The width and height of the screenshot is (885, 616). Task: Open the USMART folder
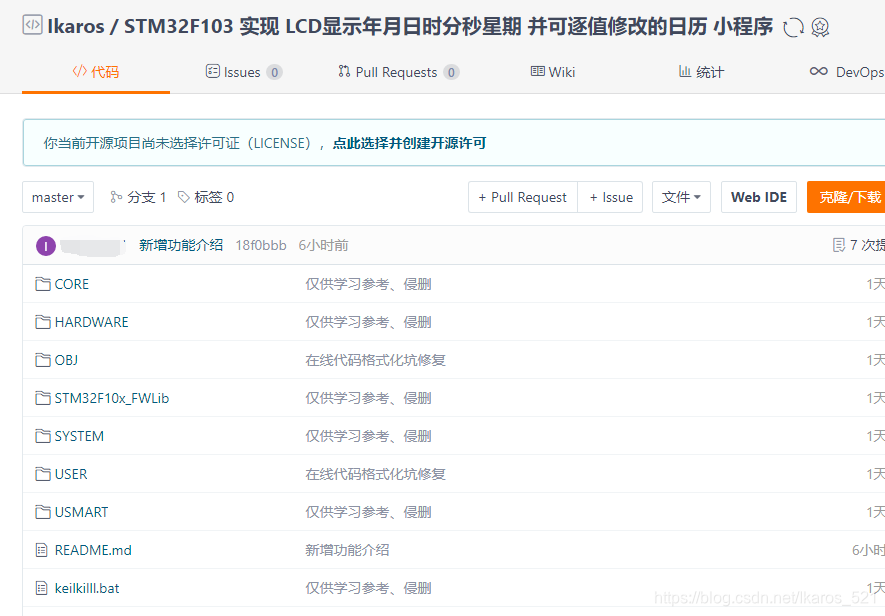pyautogui.click(x=81, y=512)
